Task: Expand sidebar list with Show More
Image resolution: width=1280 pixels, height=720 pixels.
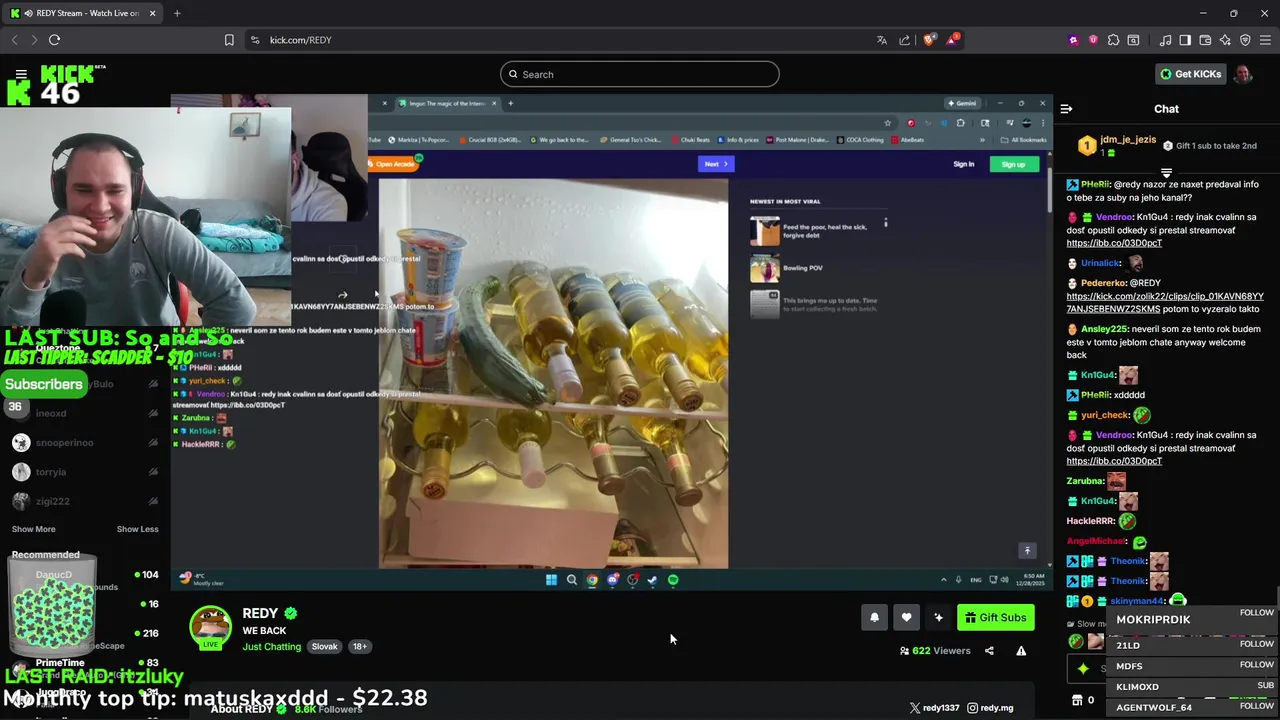Action: [x=34, y=529]
